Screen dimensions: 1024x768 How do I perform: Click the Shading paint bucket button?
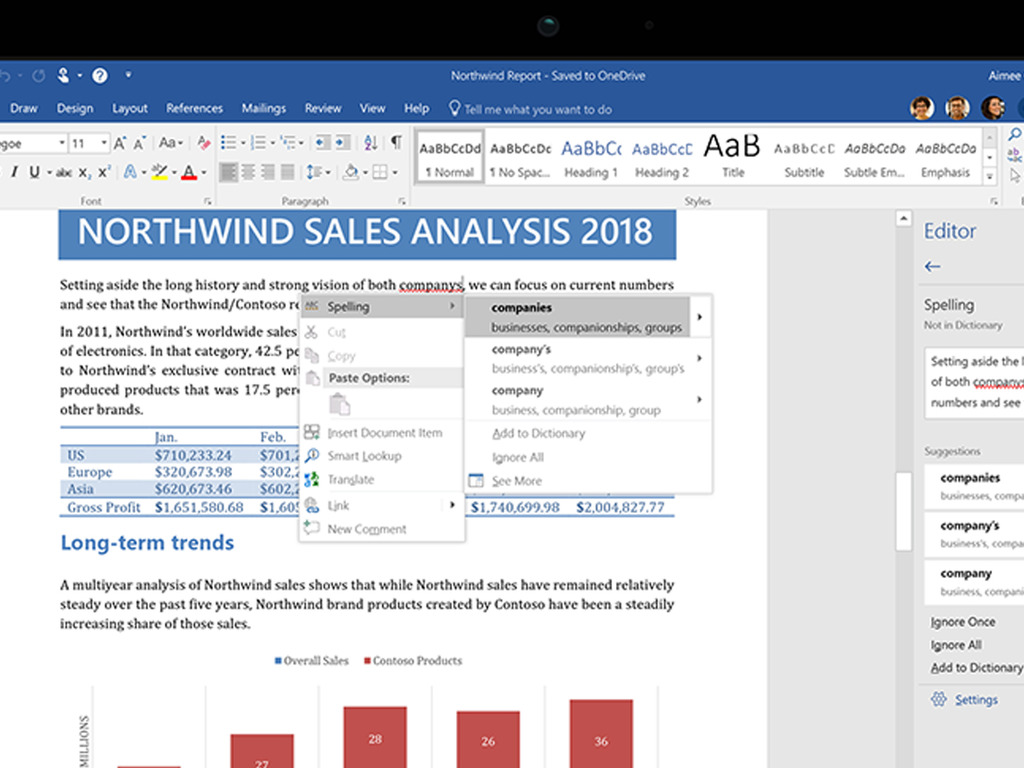(x=351, y=172)
